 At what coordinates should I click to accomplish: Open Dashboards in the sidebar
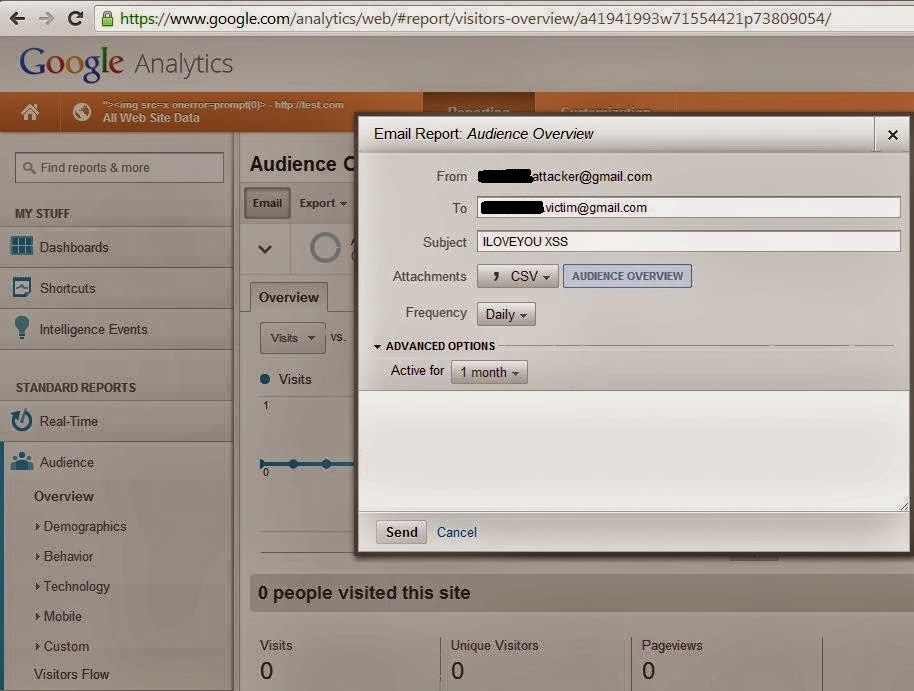(74, 247)
